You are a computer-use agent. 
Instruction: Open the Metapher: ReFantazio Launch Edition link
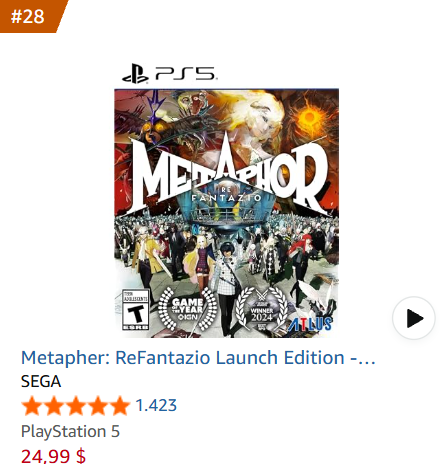(x=198, y=358)
